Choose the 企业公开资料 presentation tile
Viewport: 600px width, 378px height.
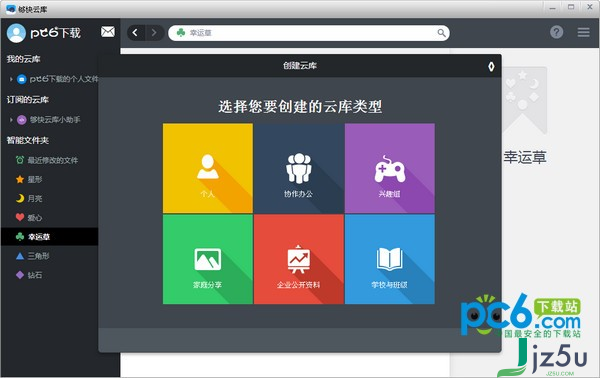click(x=299, y=259)
